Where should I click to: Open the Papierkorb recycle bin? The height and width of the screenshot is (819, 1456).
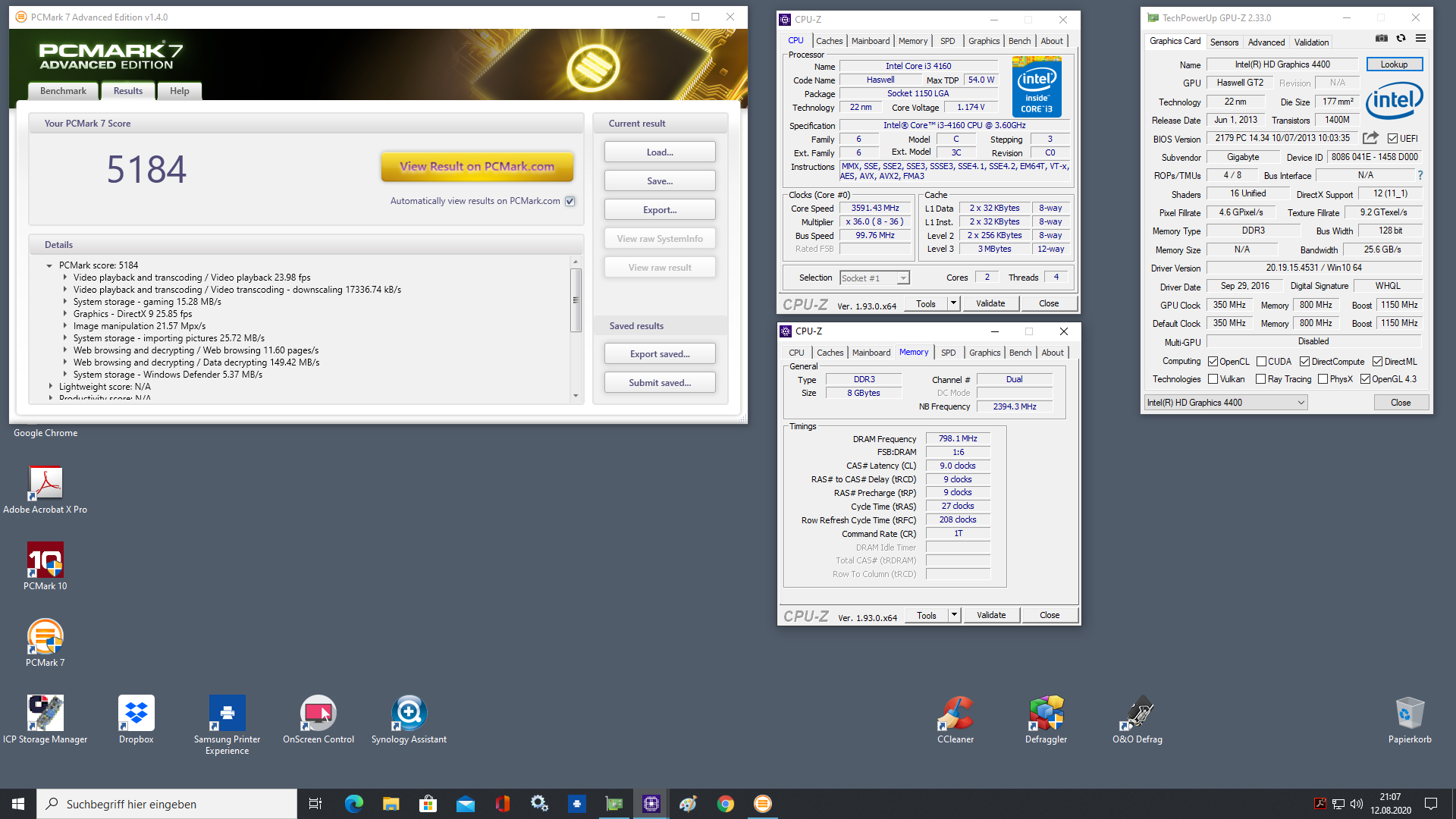[1410, 720]
